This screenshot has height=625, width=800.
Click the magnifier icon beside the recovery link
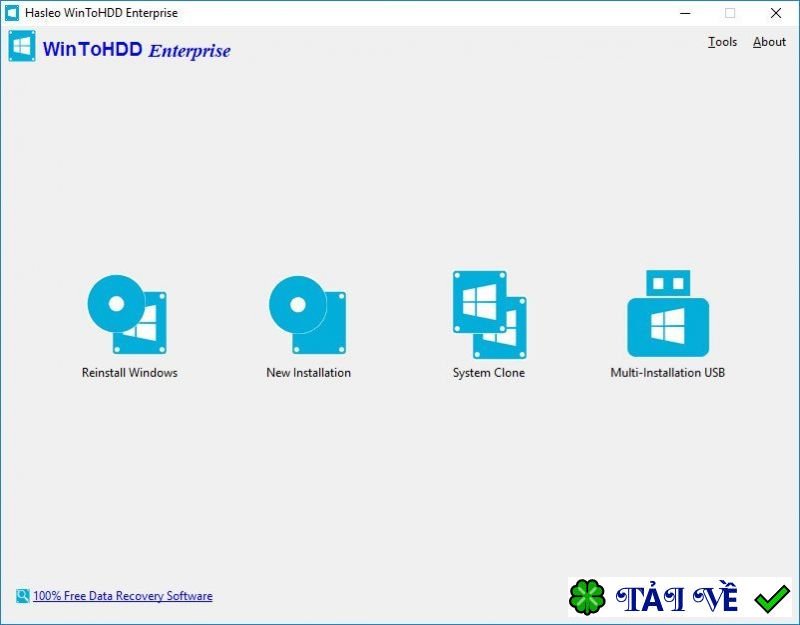coord(22,595)
